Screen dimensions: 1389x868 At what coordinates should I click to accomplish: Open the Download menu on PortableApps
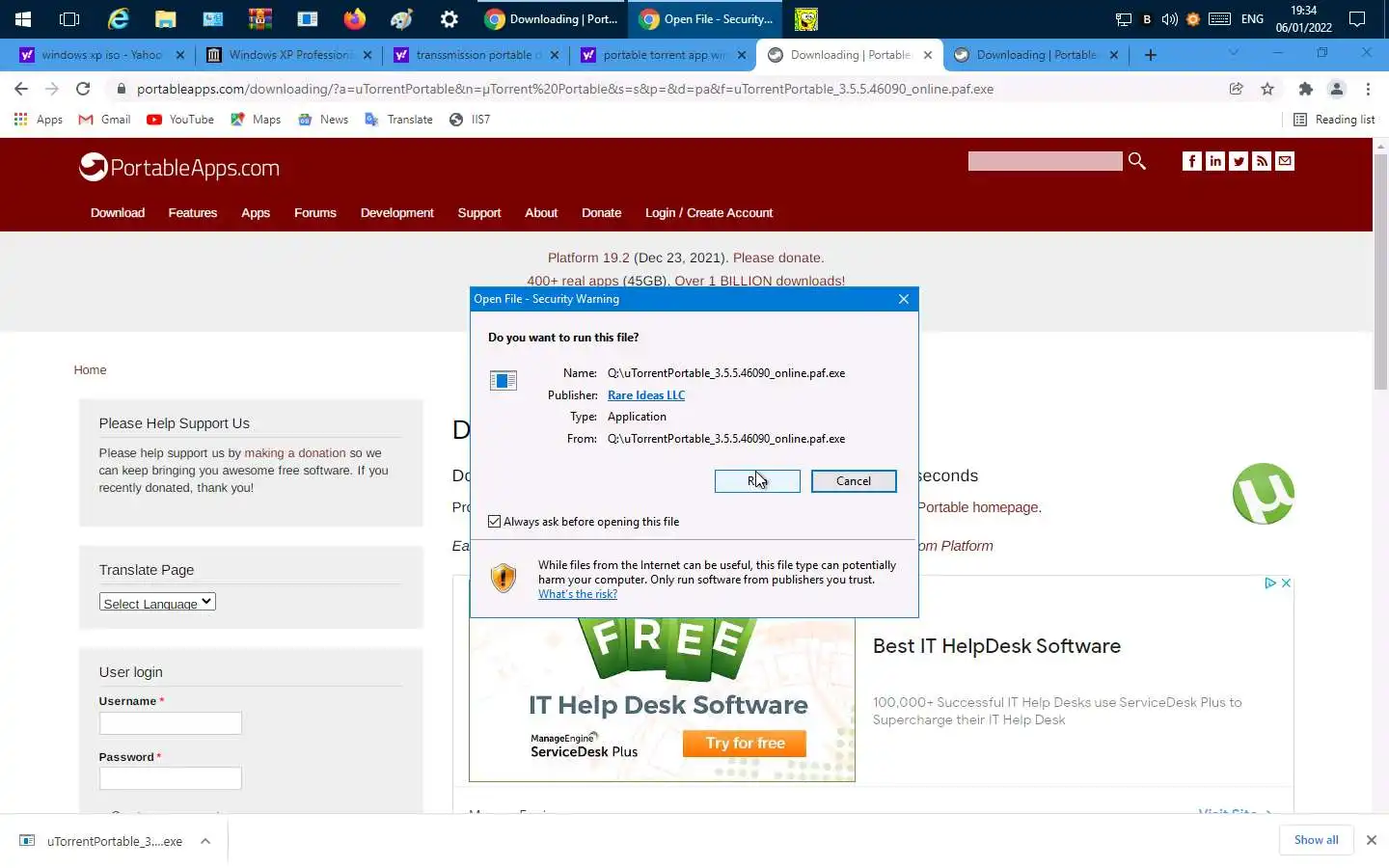tap(118, 213)
